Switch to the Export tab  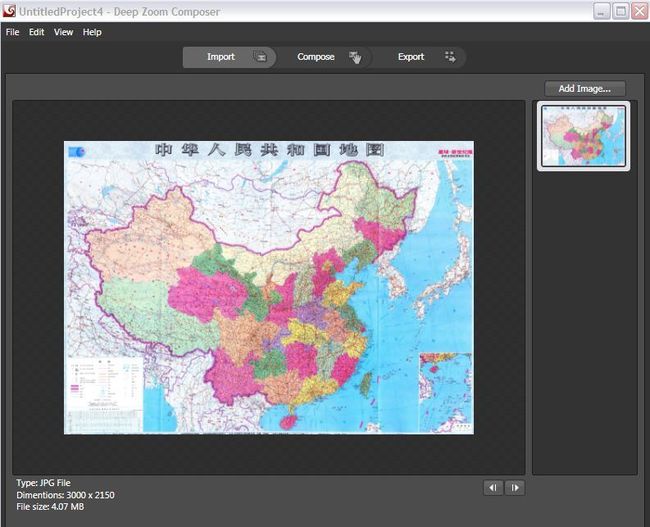coord(419,57)
